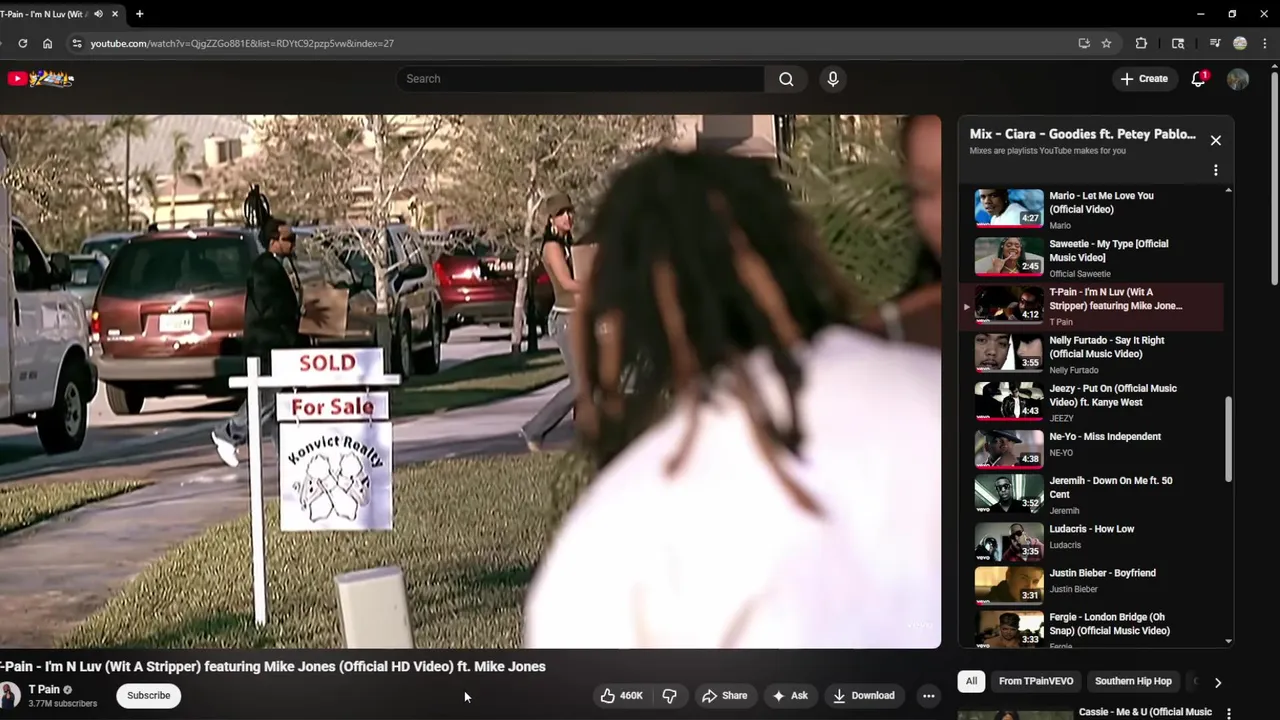This screenshot has height=720, width=1280.
Task: Install YouTube as an app
Action: pyautogui.click(x=1084, y=43)
